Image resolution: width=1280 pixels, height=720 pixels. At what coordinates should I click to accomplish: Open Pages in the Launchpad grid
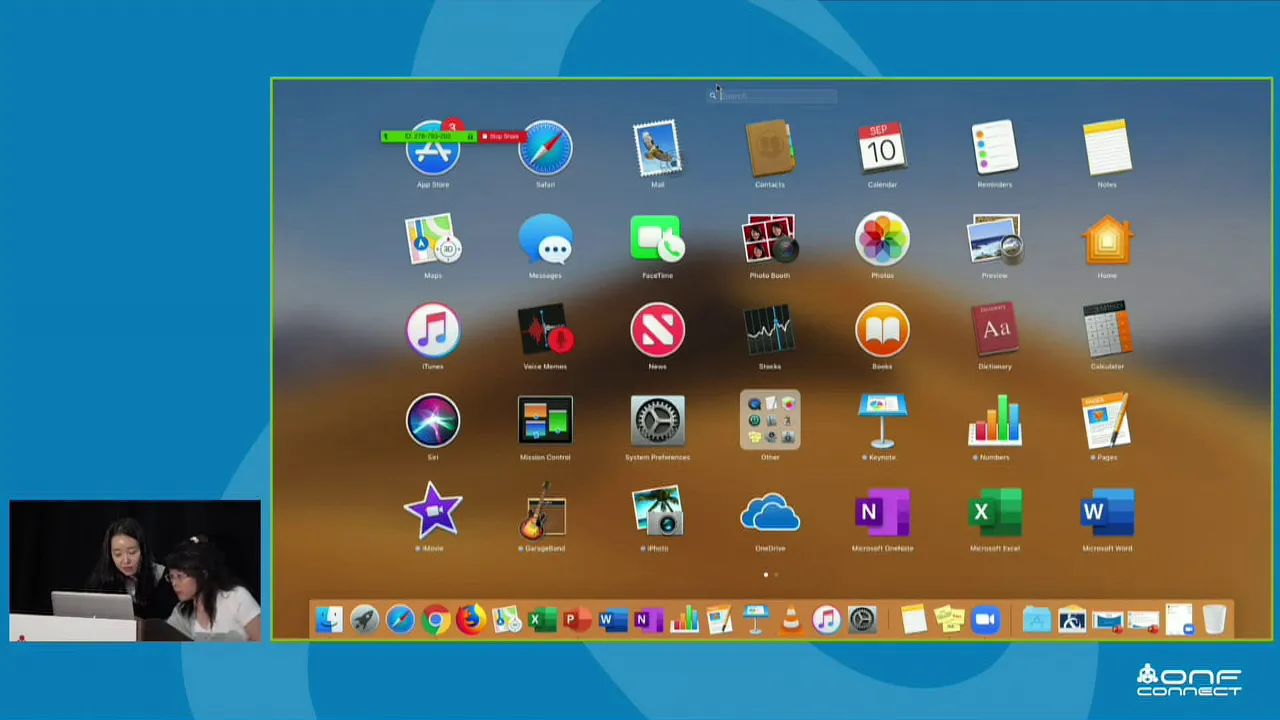click(1107, 421)
